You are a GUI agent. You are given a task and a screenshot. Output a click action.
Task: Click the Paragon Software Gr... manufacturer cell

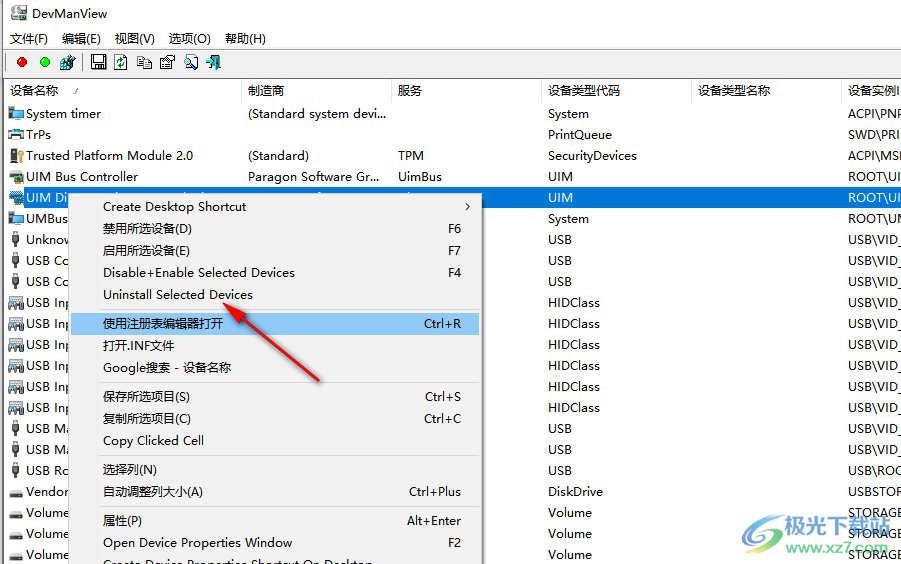point(313,176)
